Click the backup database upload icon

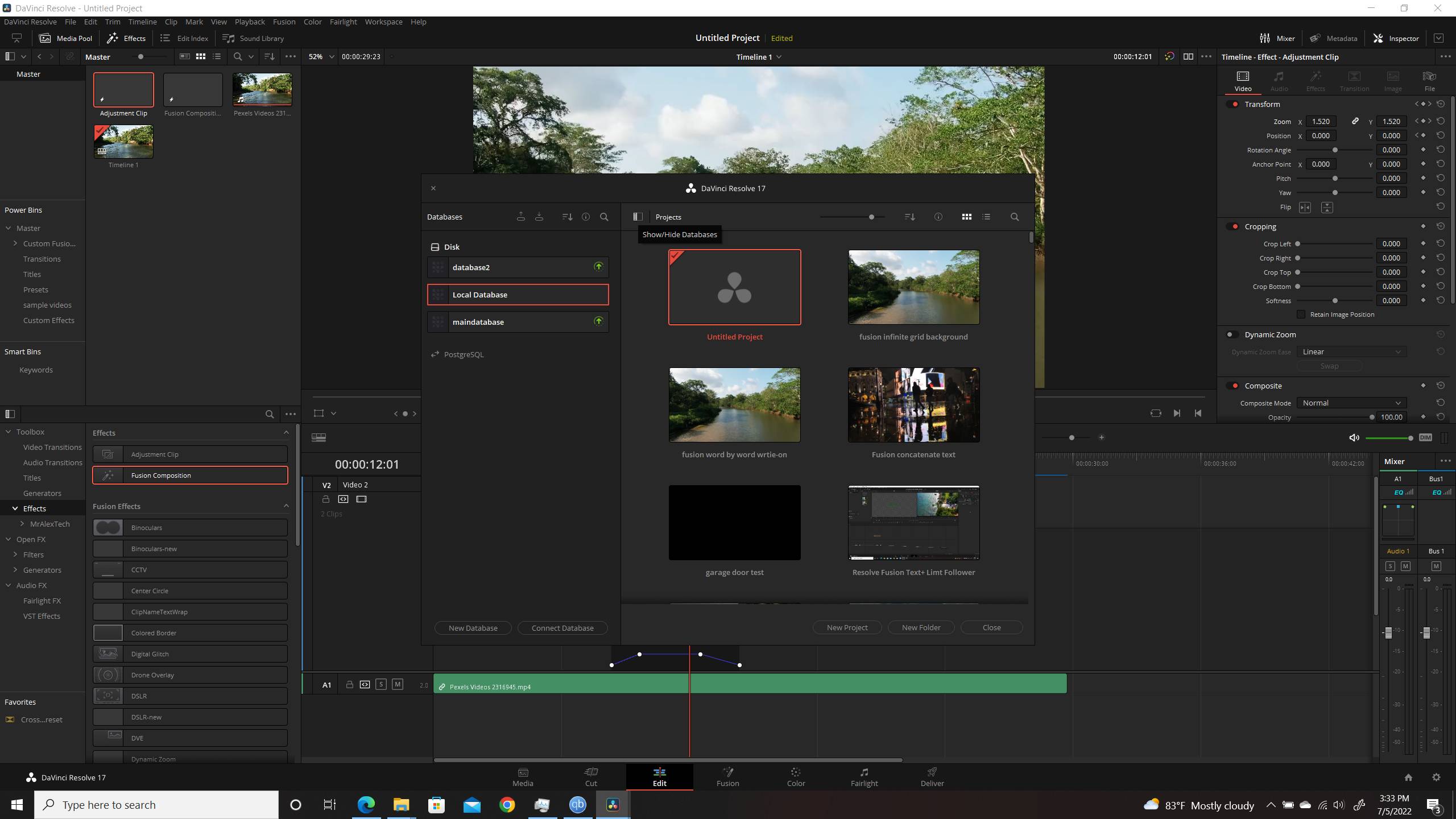coord(520,217)
